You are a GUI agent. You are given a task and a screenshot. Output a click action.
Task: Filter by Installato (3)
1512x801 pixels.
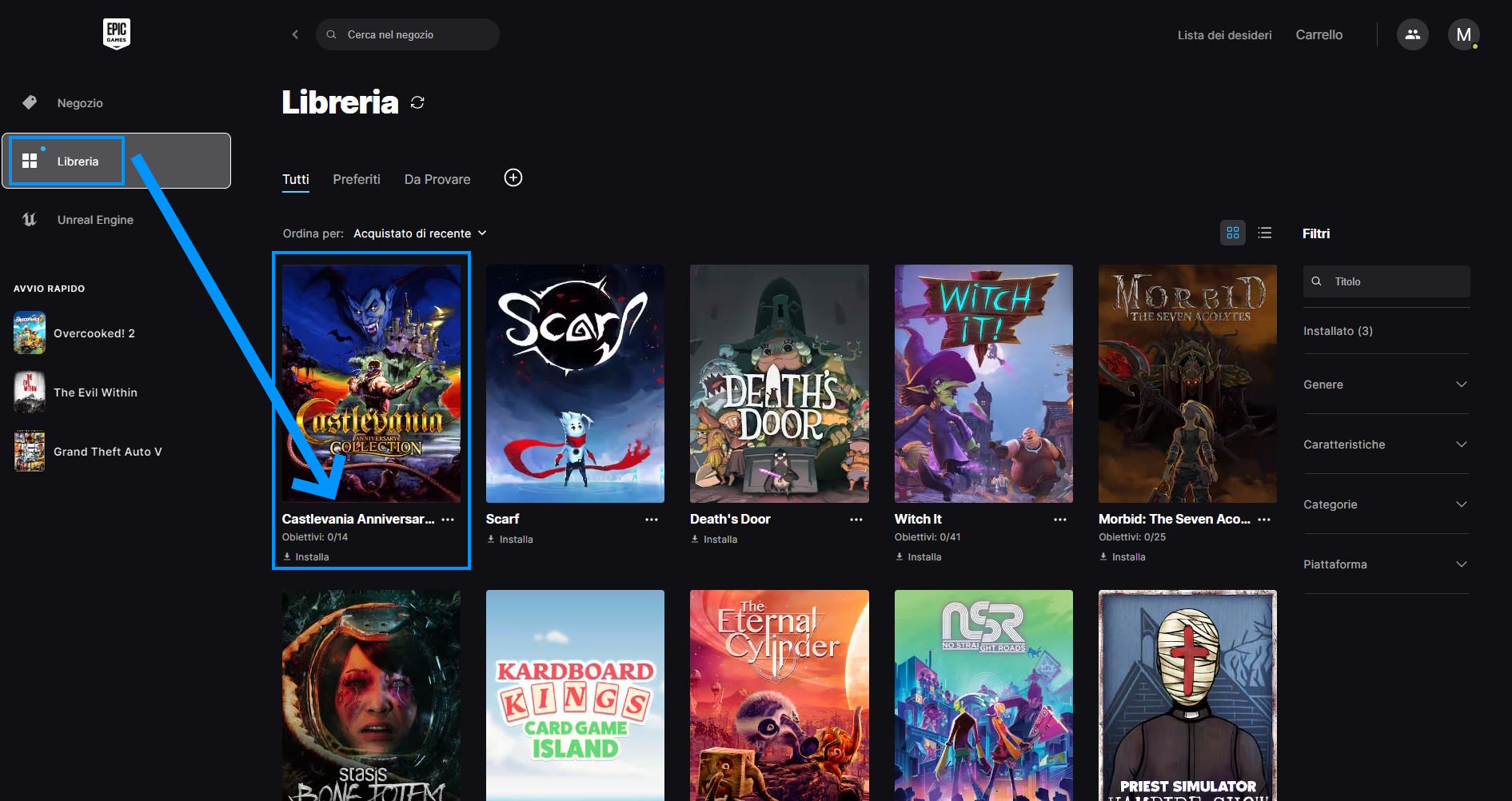tap(1338, 331)
